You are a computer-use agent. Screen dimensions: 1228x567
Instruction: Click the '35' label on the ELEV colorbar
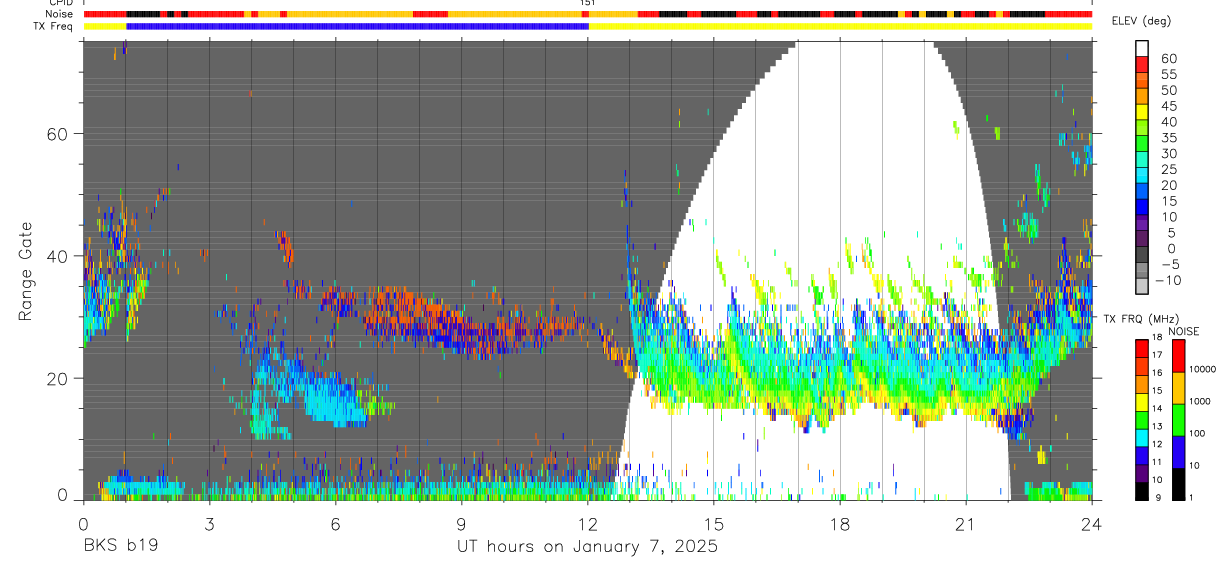[x=1169, y=137]
